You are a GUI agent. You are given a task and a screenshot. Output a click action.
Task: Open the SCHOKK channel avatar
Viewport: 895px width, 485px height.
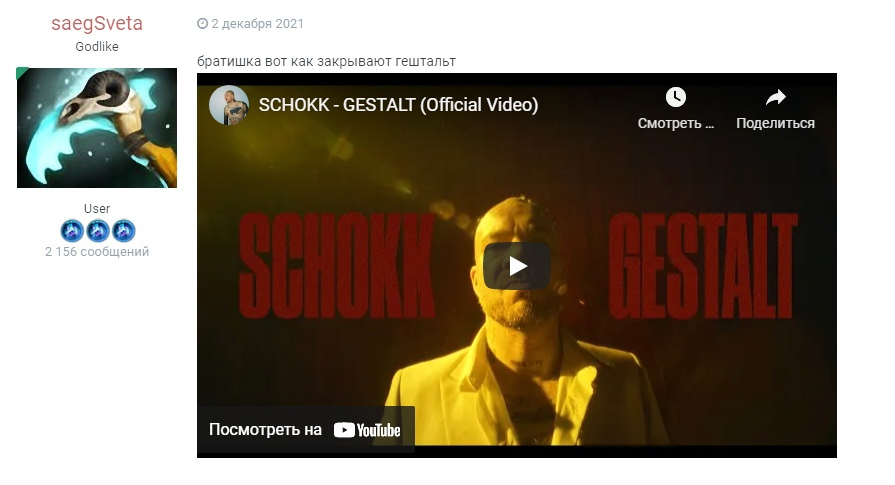[x=228, y=105]
